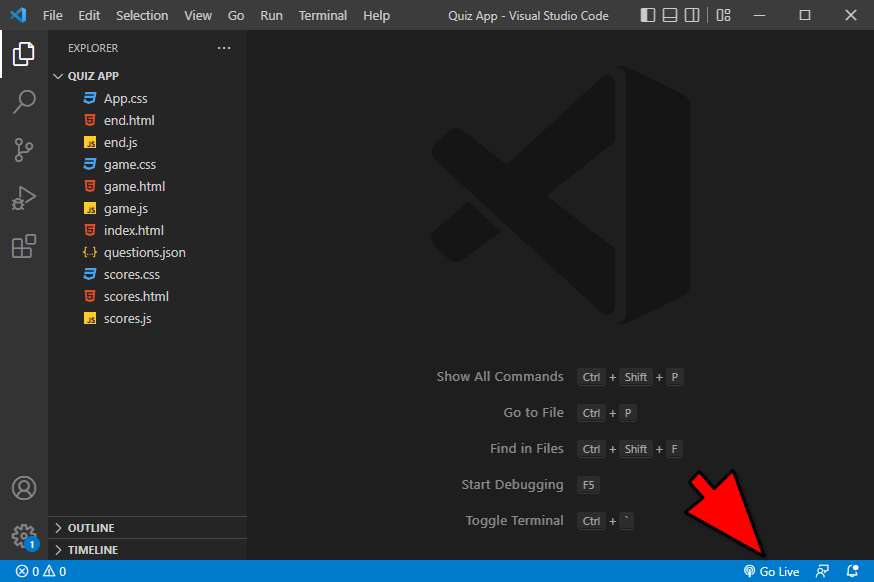Open the Go menu
The width and height of the screenshot is (874, 582).
coord(236,16)
